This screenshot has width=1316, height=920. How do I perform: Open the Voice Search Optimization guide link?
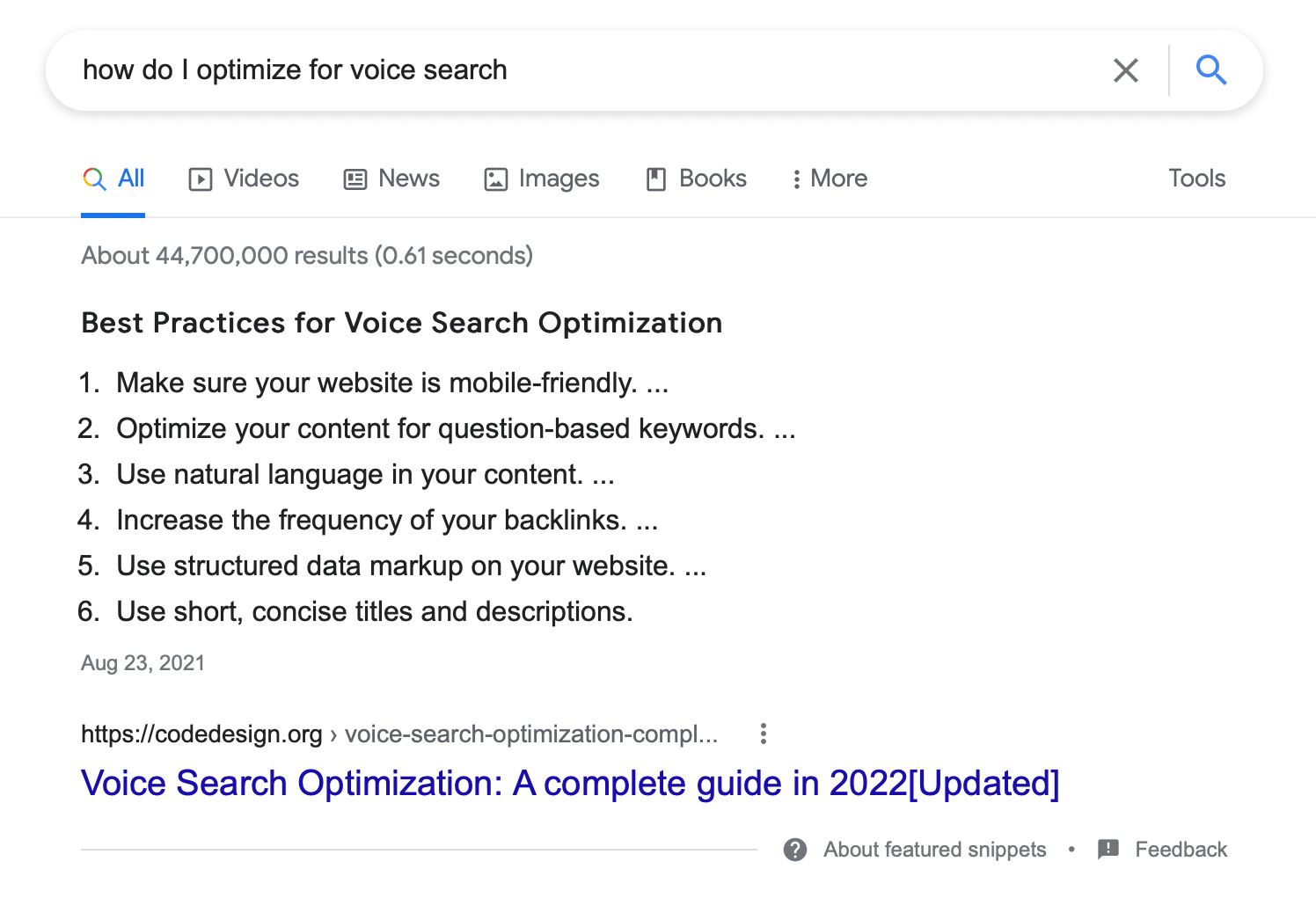pyautogui.click(x=570, y=783)
